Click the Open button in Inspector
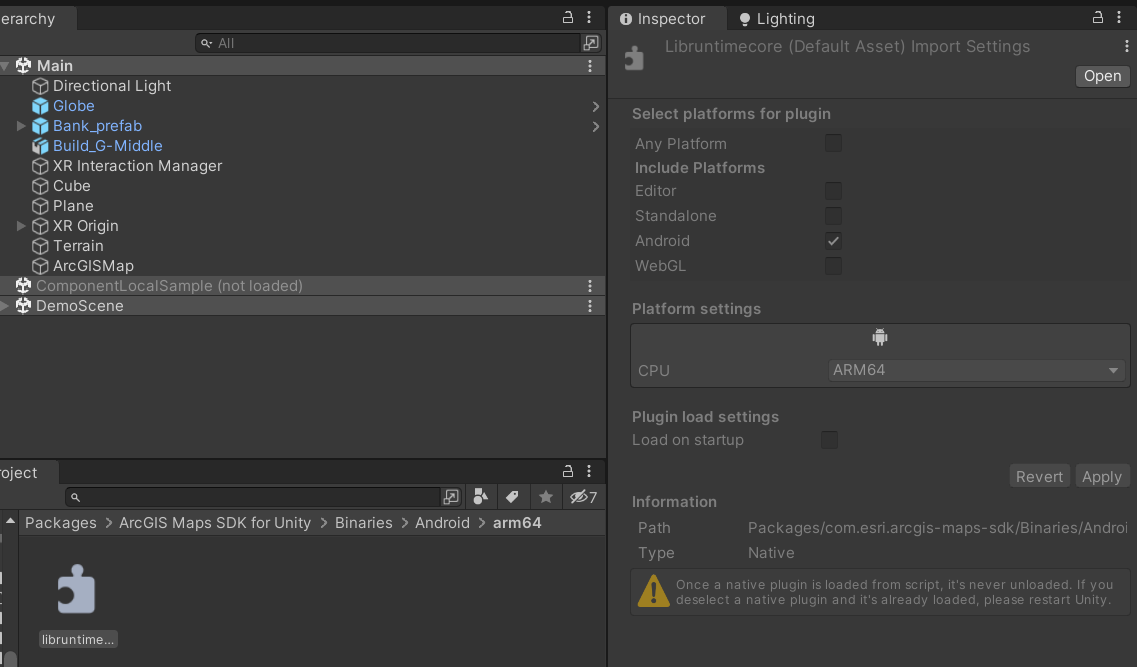 click(x=1102, y=77)
